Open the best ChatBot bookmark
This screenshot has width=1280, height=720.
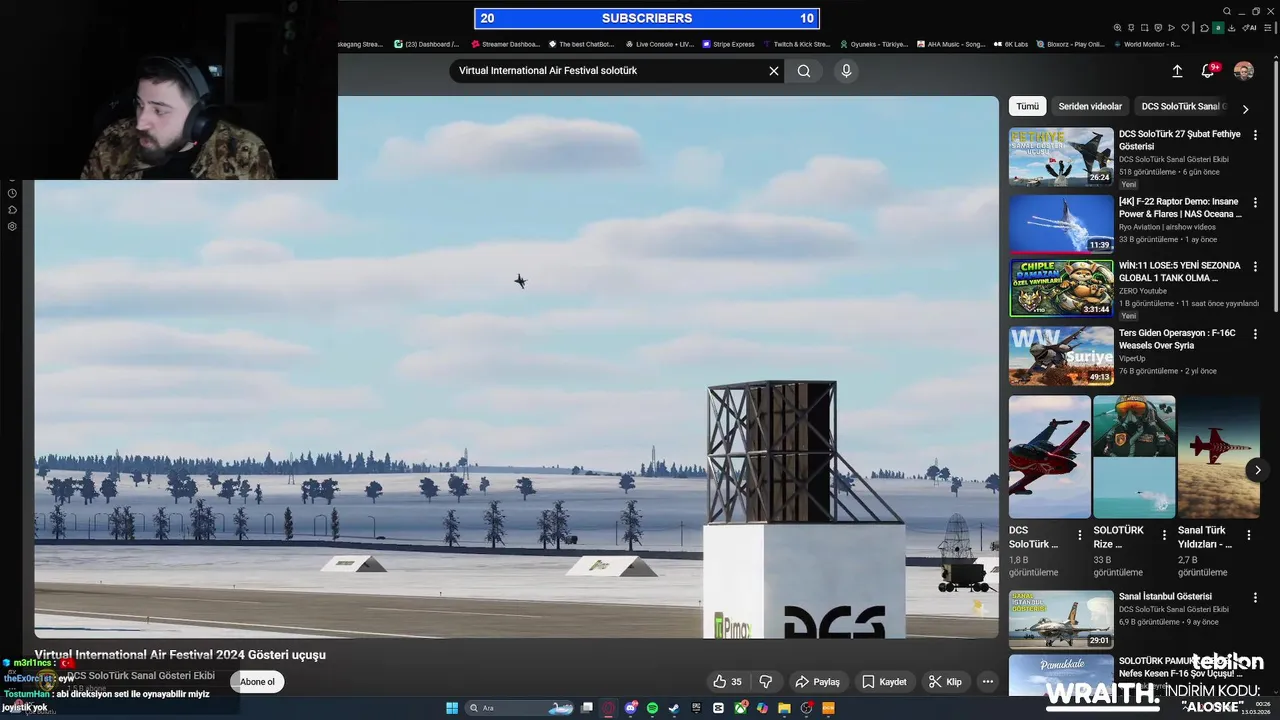pyautogui.click(x=580, y=44)
